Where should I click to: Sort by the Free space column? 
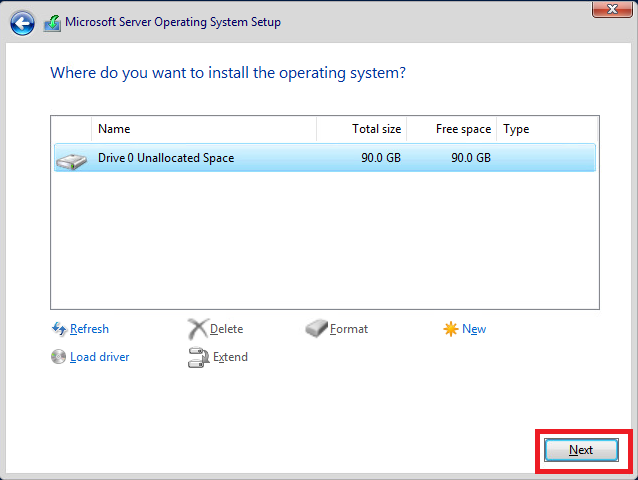tap(451, 129)
